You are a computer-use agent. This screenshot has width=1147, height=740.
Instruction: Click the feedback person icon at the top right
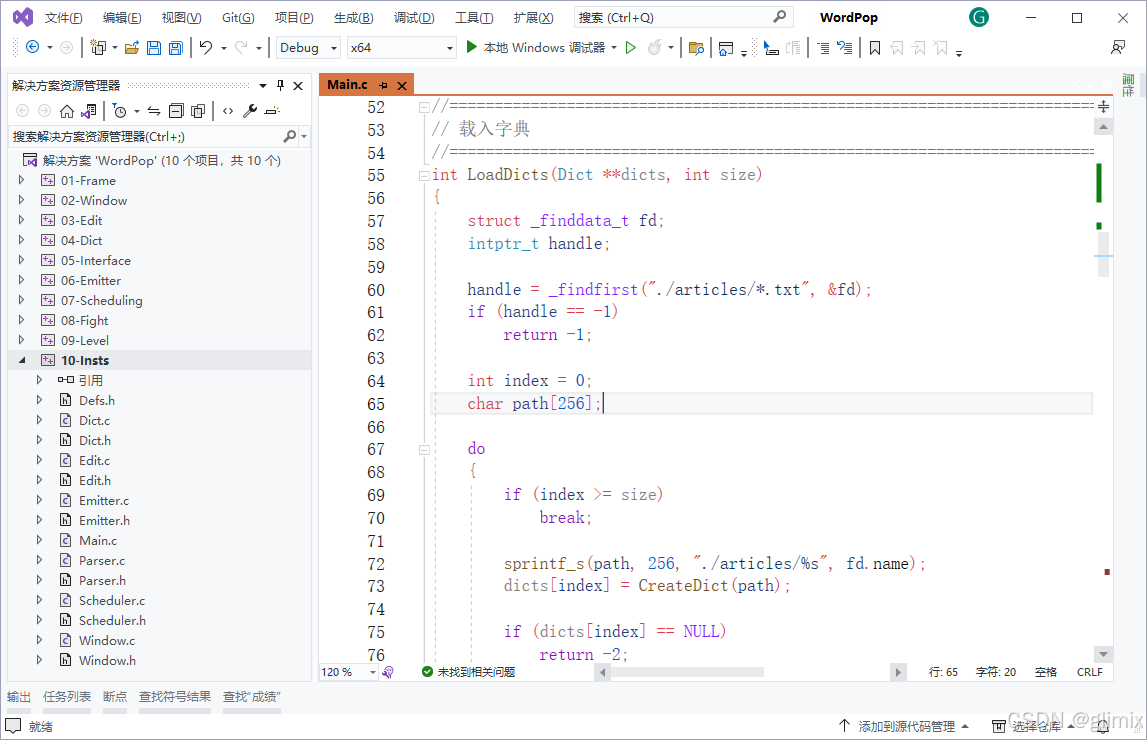tap(1118, 48)
